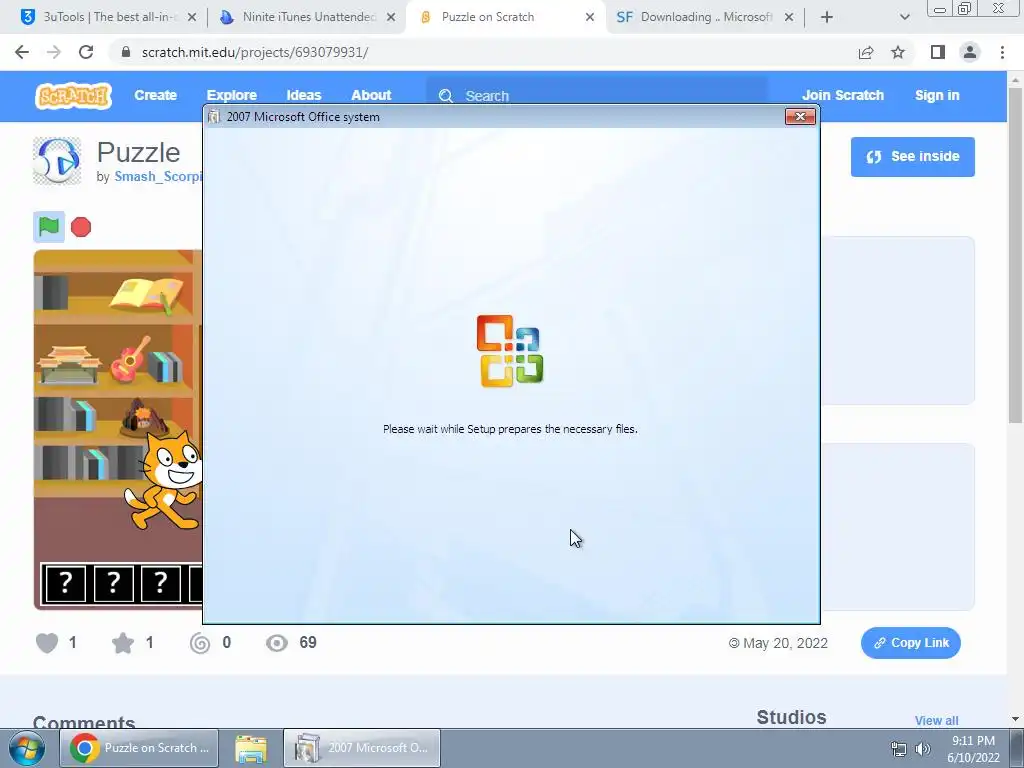Open the tab search chevron

click(x=904, y=17)
